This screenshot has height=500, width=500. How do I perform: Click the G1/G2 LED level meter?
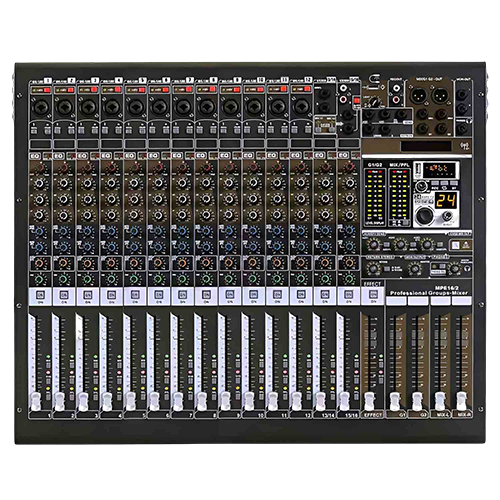coord(375,196)
